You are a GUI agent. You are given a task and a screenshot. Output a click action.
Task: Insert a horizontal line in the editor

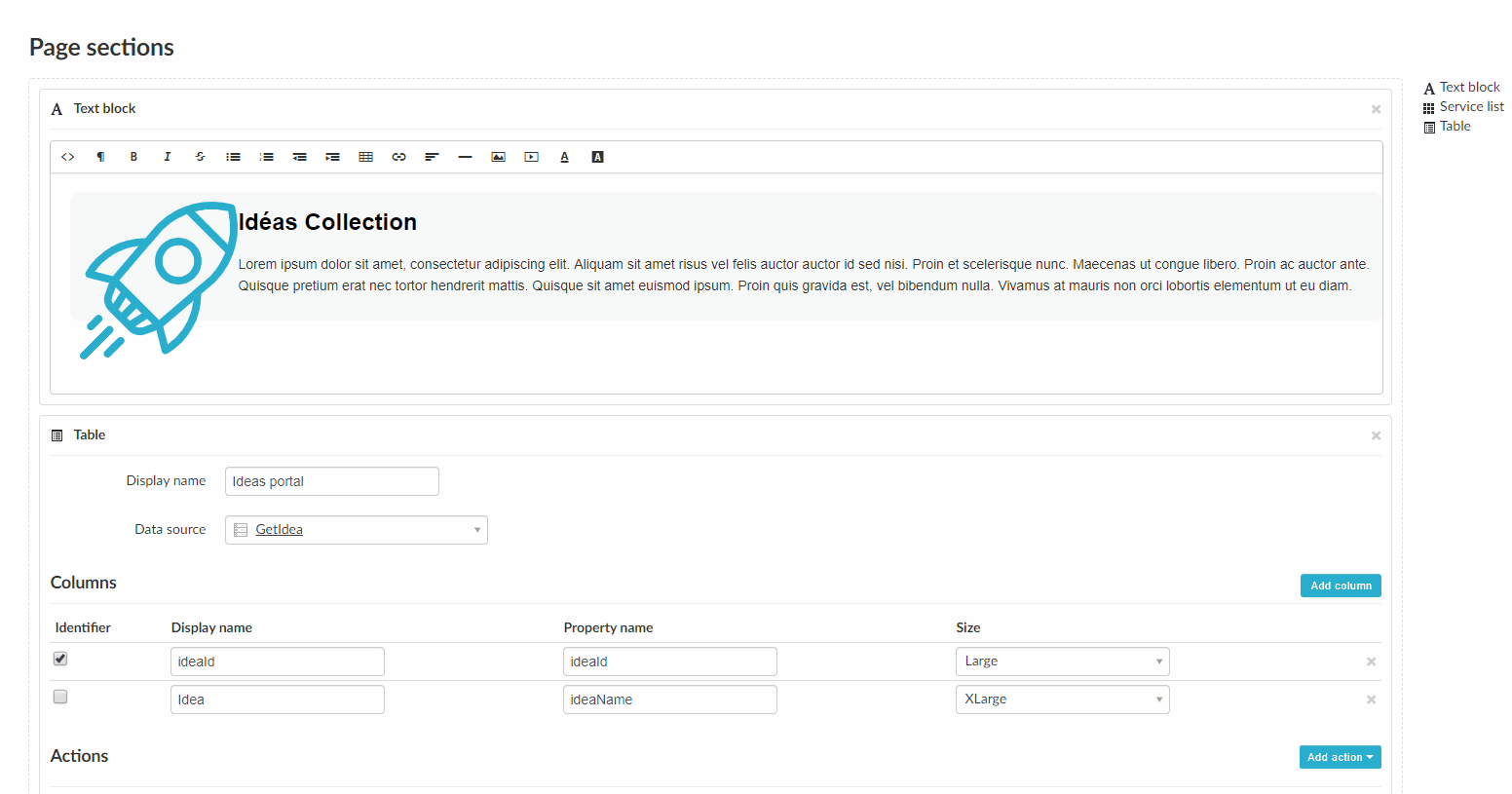point(465,156)
